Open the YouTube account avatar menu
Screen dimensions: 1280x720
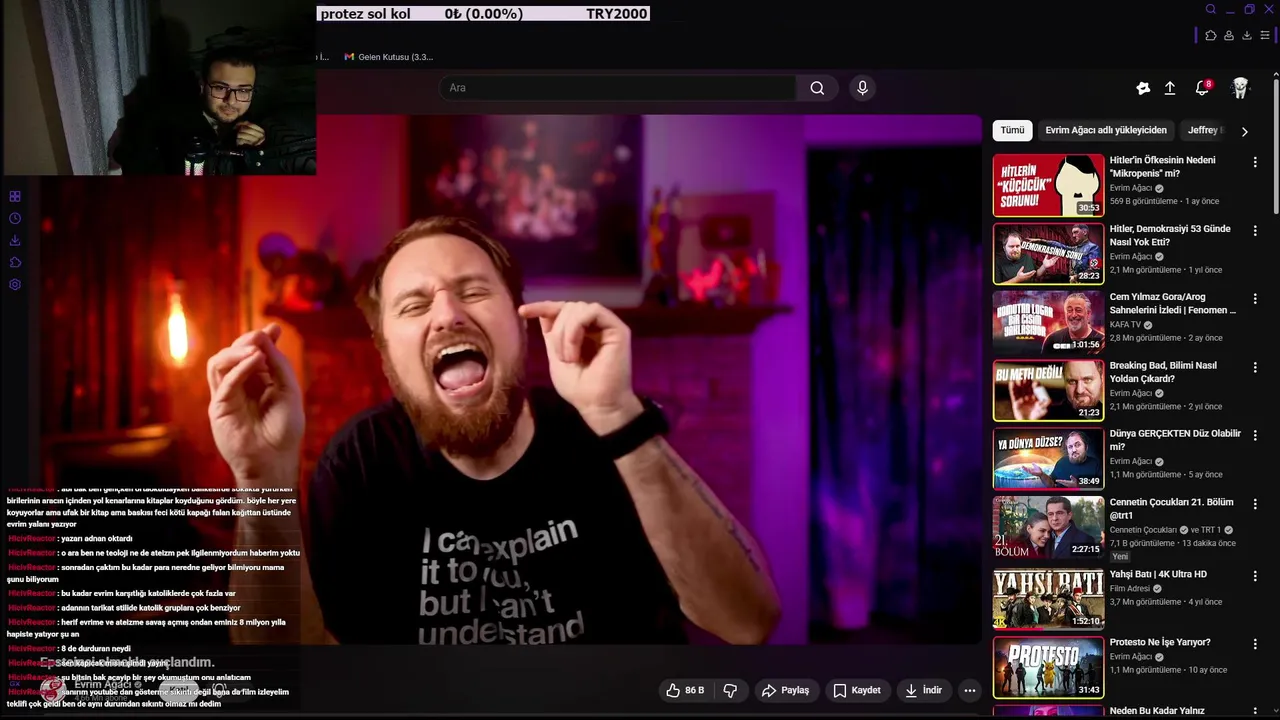[x=1241, y=88]
